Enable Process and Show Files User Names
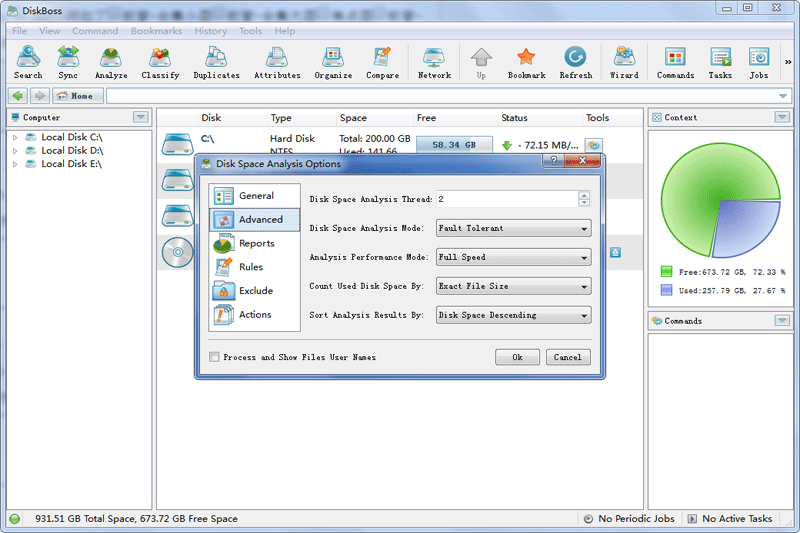800x533 pixels. click(215, 357)
